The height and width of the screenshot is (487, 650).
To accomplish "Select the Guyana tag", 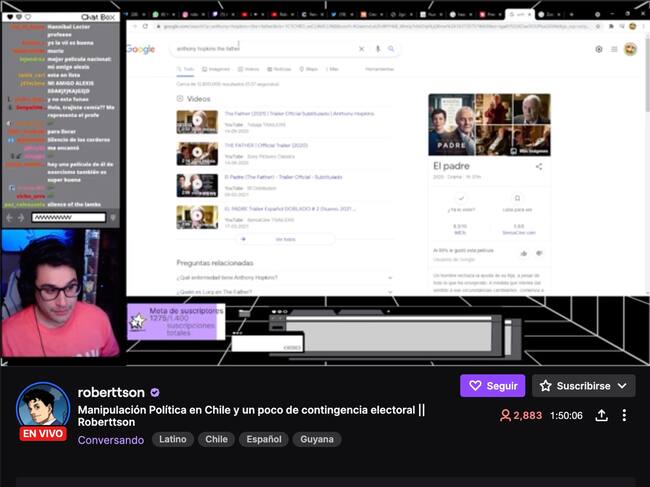I will pyautogui.click(x=317, y=439).
